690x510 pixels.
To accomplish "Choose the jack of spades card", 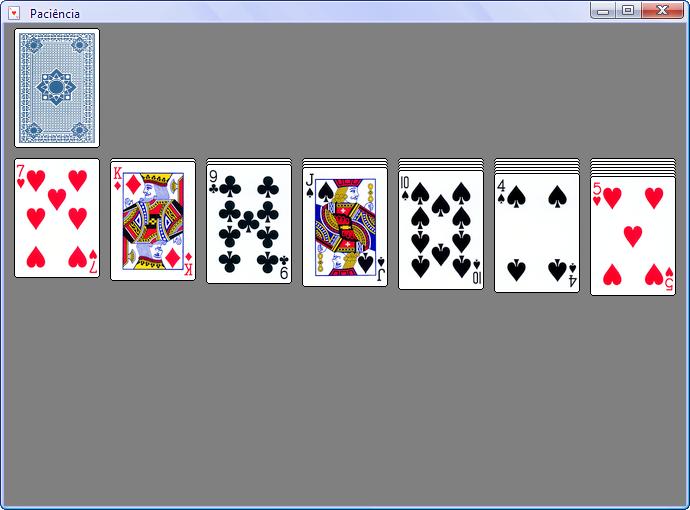I will coord(345,227).
